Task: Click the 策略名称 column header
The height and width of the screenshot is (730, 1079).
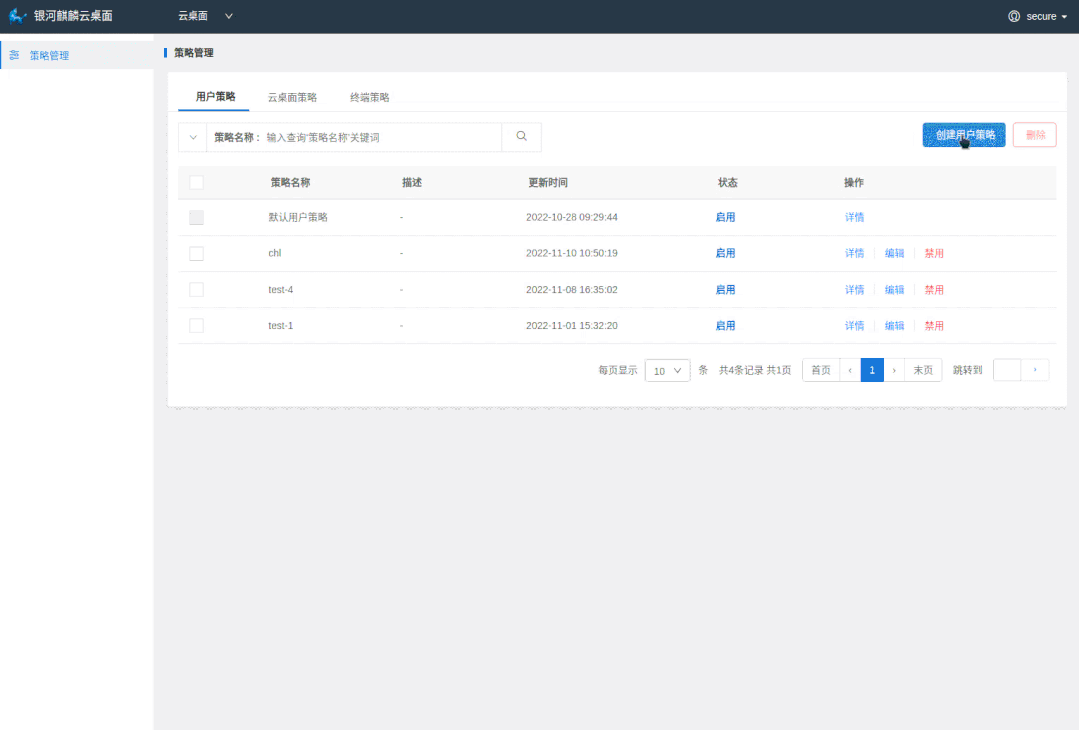Action: tap(290, 182)
